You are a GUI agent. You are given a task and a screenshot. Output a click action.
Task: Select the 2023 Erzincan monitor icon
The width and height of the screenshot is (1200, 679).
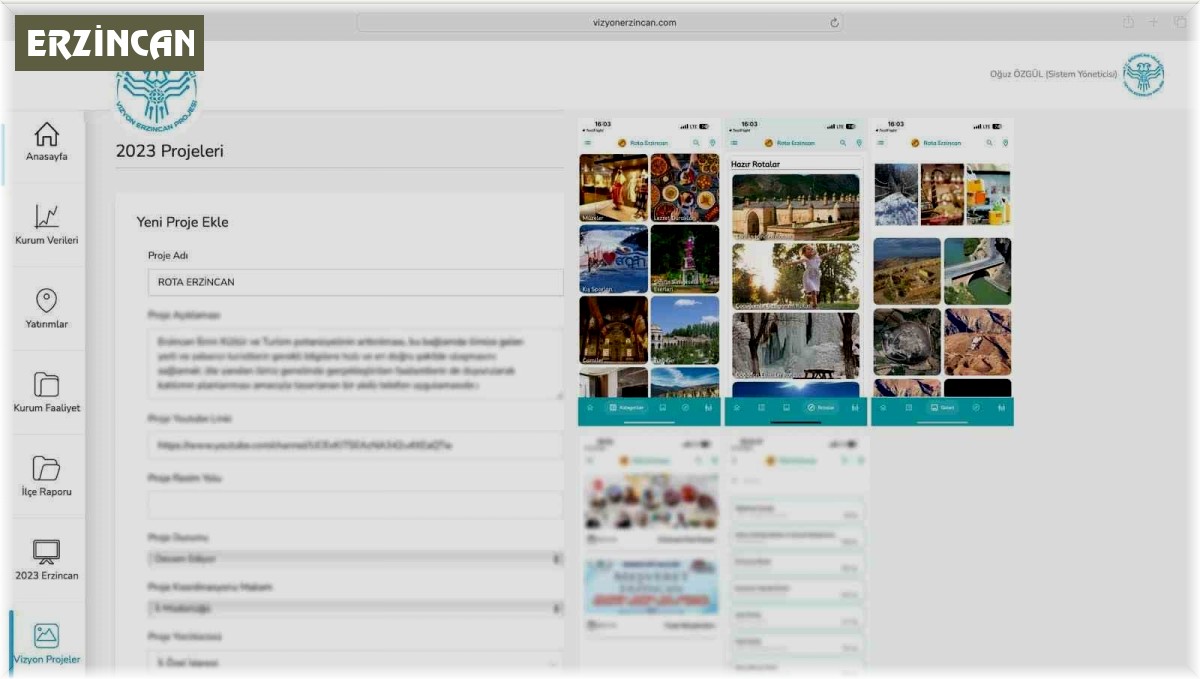click(46, 552)
